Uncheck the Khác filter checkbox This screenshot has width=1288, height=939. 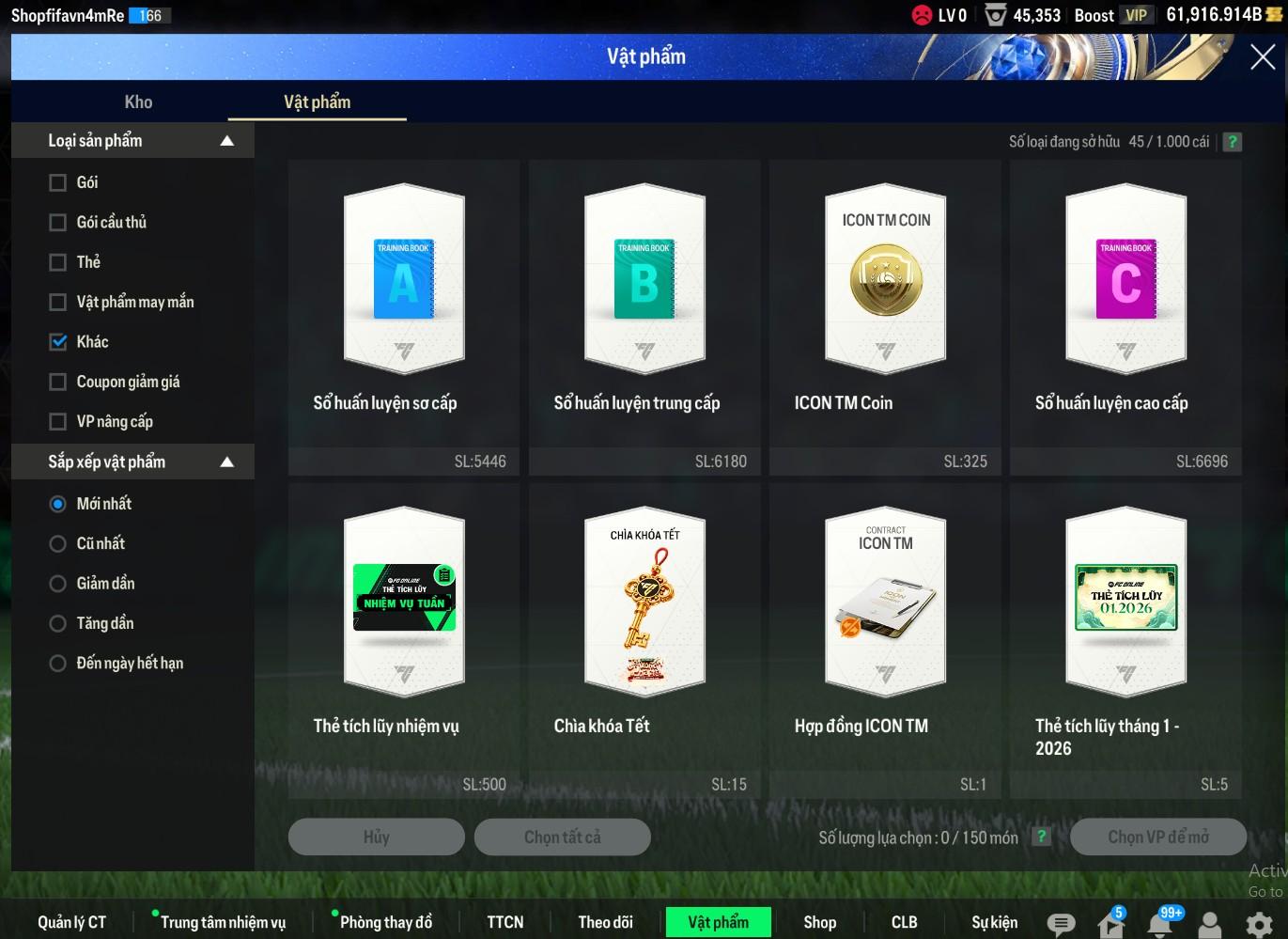58,342
